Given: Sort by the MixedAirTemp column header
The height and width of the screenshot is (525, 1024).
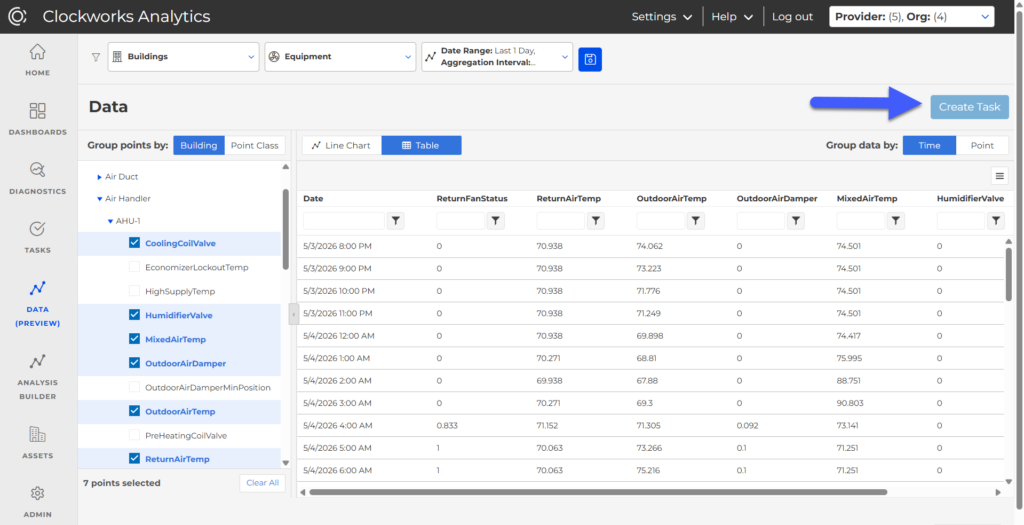Looking at the screenshot, I should [x=867, y=199].
